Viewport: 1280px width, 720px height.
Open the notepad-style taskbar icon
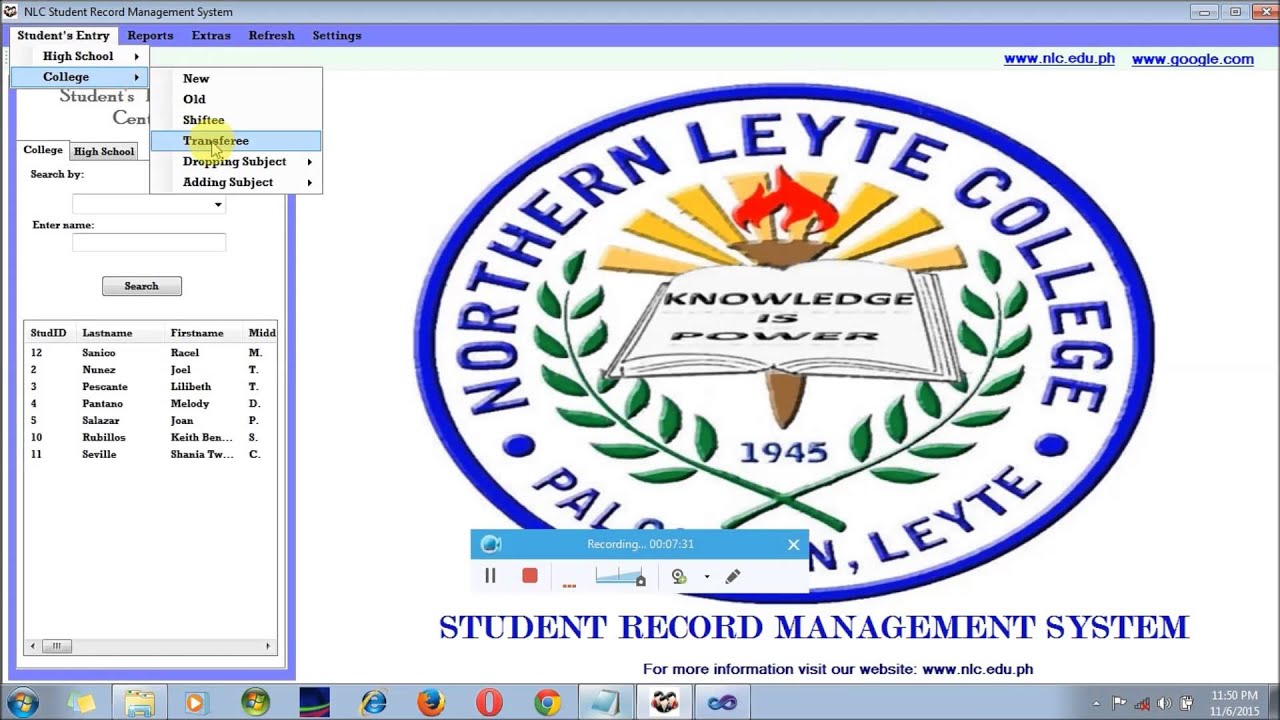[x=605, y=703]
